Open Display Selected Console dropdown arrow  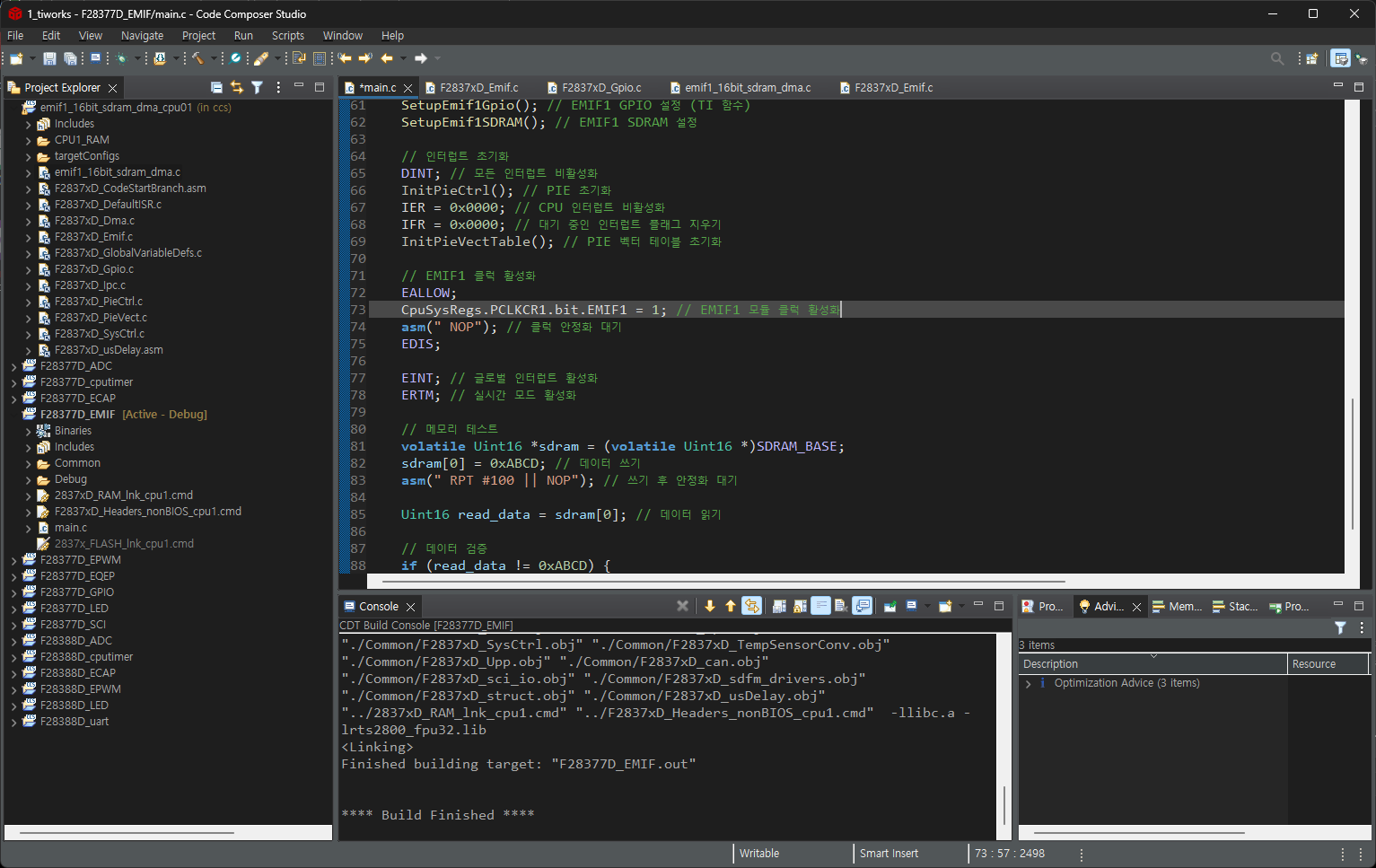tap(927, 606)
